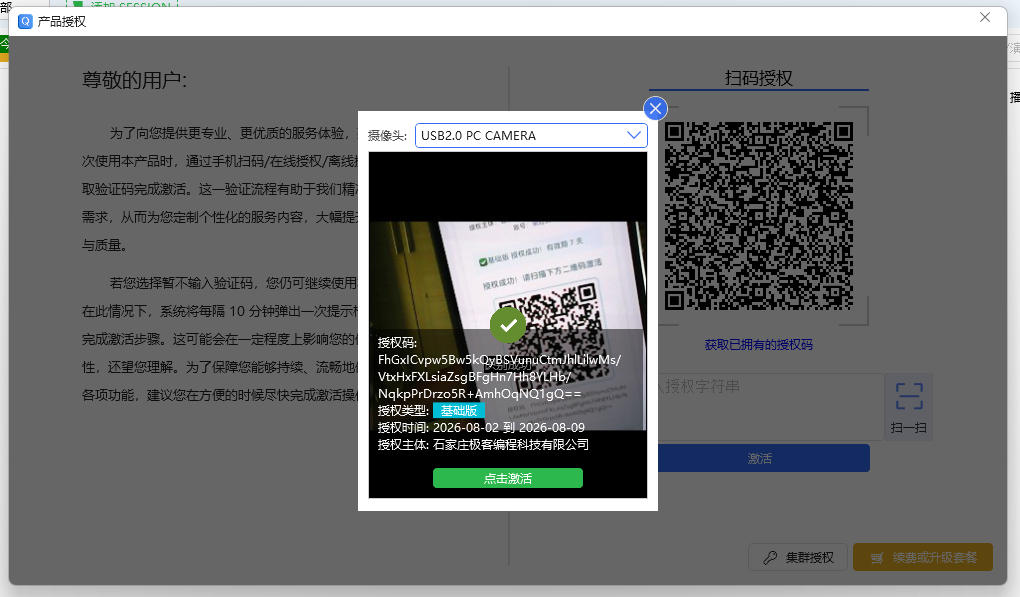1020x597 pixels.
Task: Click the green checkmark success icon
Action: pyautogui.click(x=508, y=325)
